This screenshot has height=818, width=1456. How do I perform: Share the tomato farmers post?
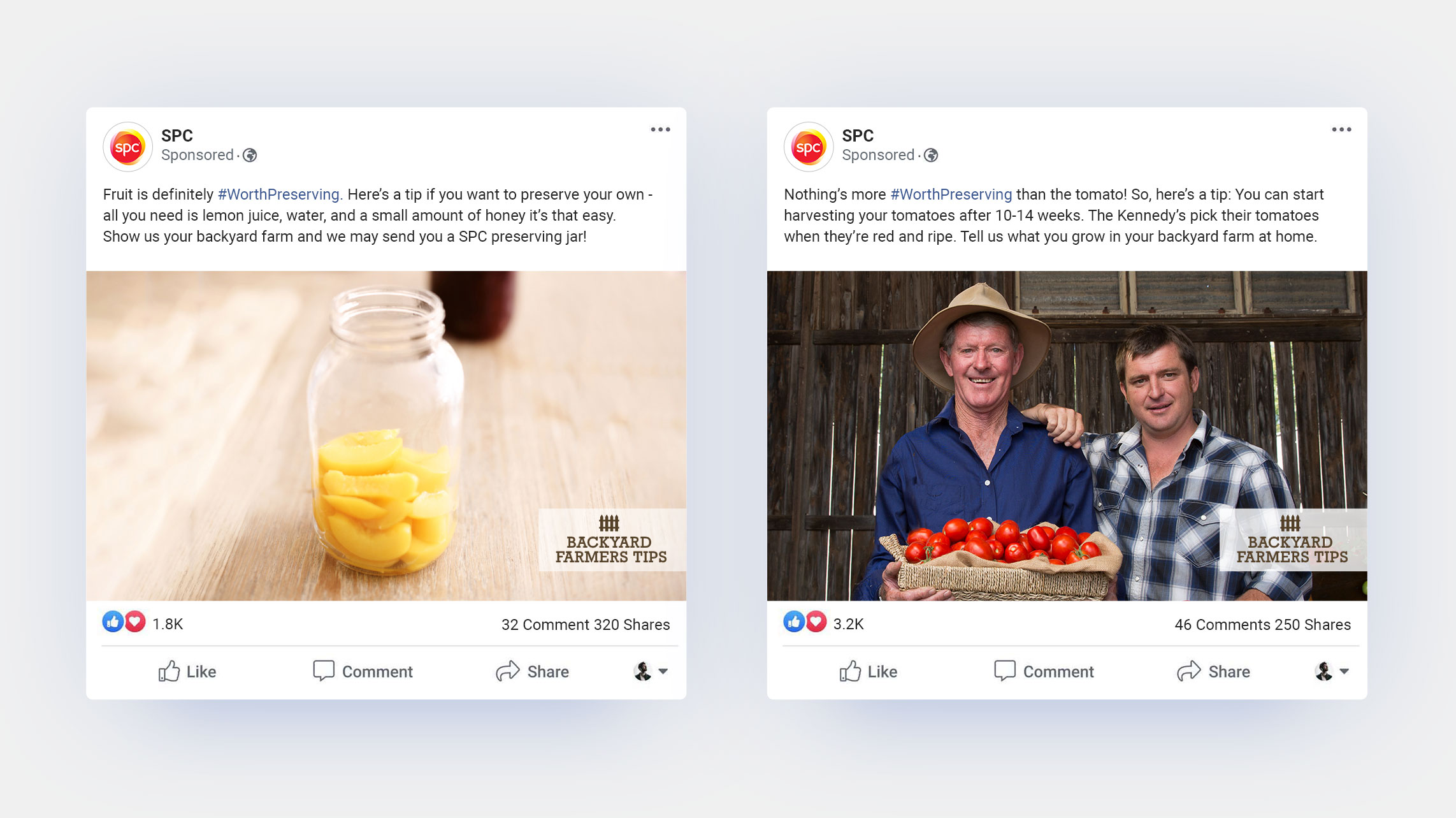1213,671
